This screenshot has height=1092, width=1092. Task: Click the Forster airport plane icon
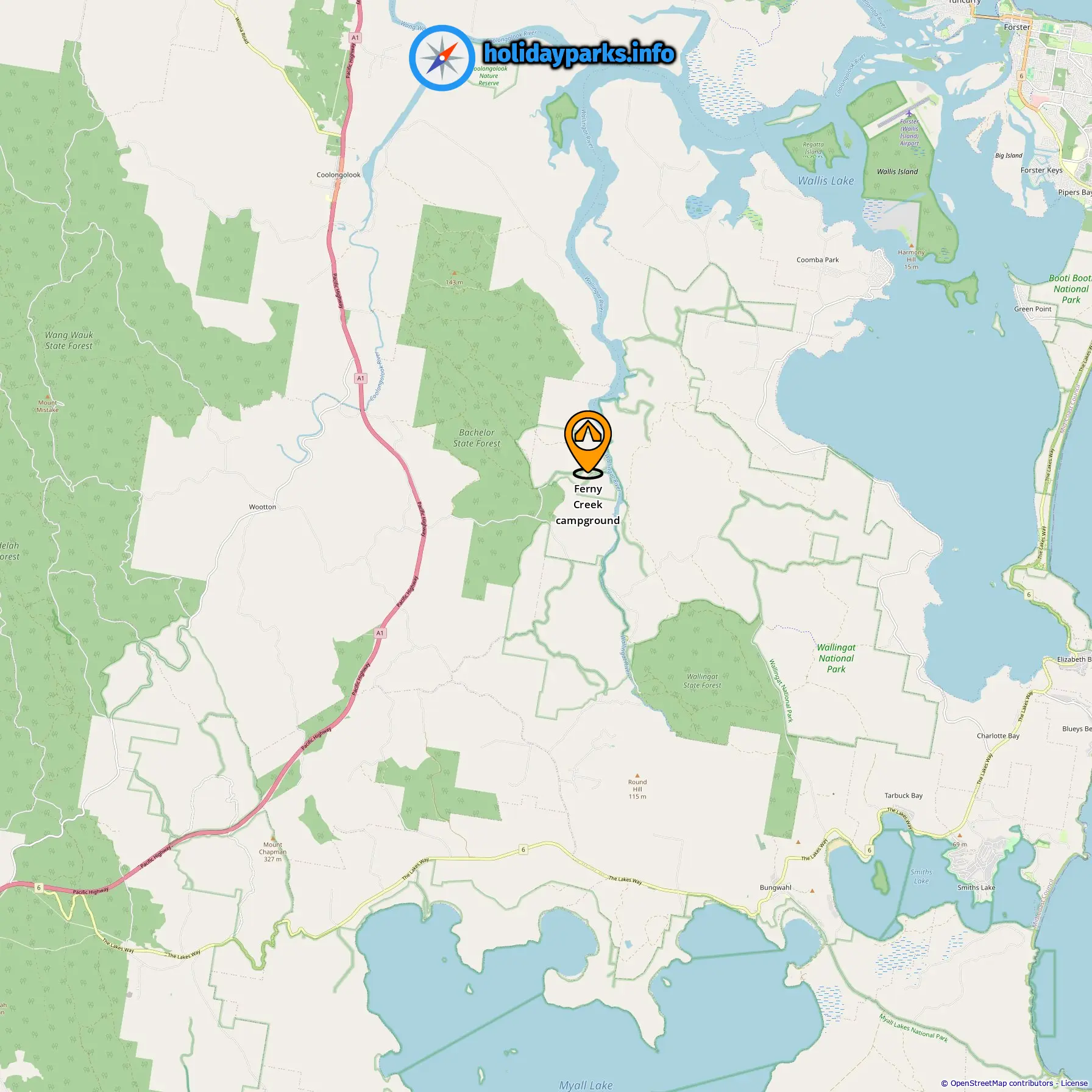[909, 113]
